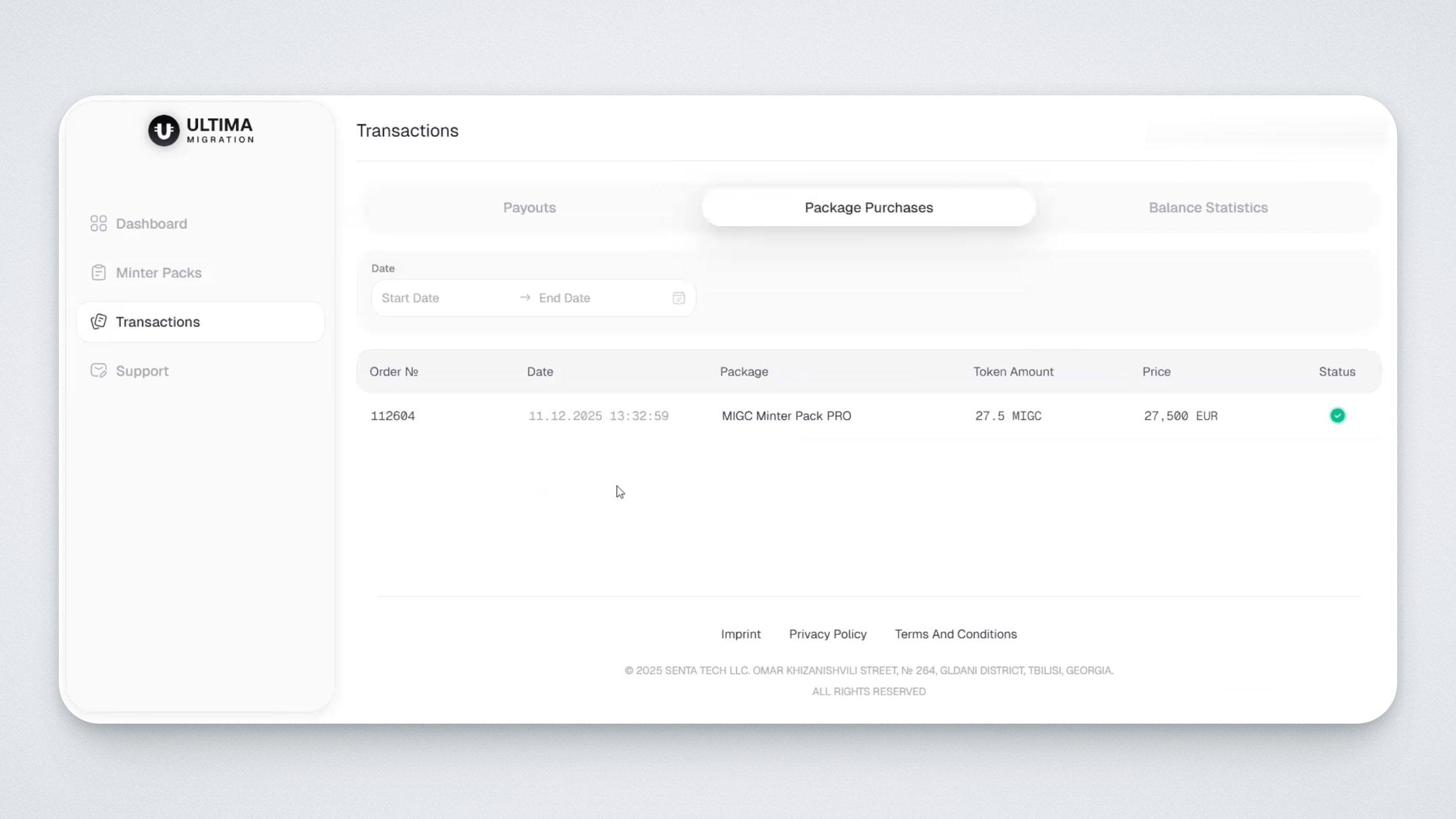Open the Privacy Policy link
Image resolution: width=1456 pixels, height=819 pixels.
pyautogui.click(x=827, y=634)
